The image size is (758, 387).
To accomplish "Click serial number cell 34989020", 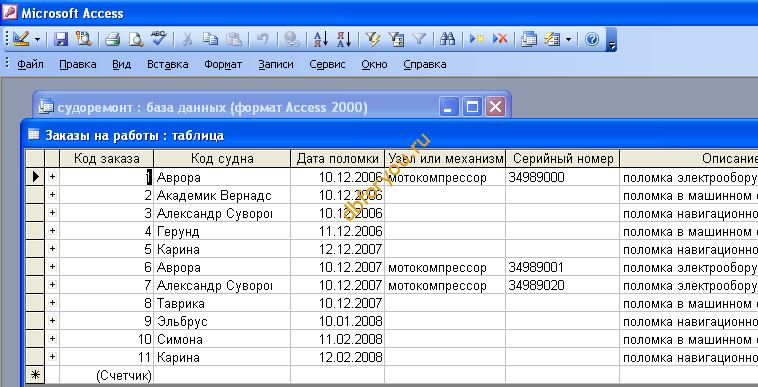I will 562,285.
